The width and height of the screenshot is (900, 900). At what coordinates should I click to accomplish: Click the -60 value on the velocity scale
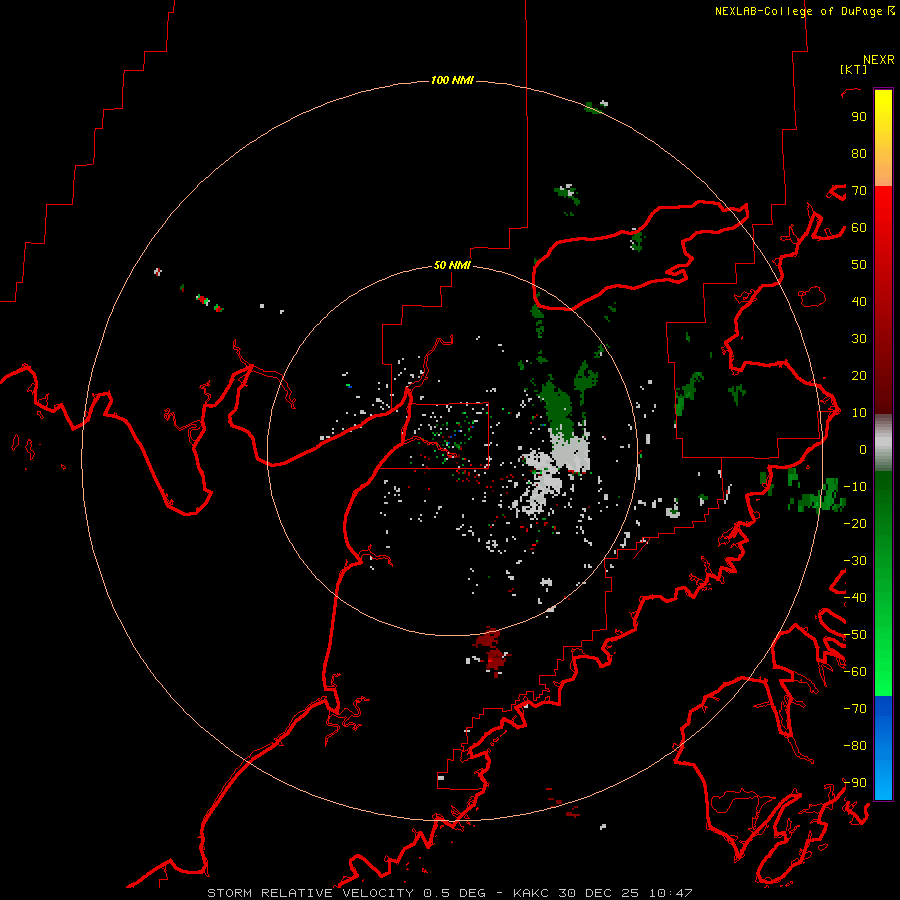point(855,672)
